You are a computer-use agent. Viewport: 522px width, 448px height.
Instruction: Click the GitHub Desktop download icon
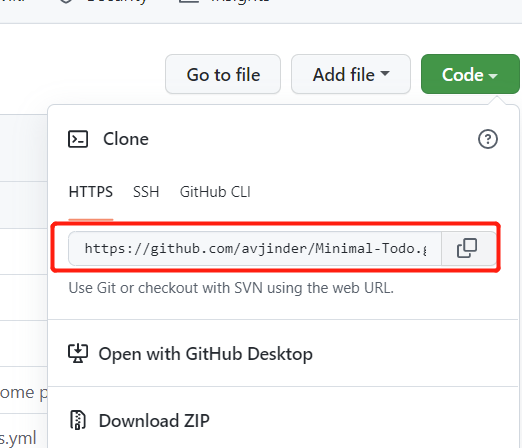(78, 353)
